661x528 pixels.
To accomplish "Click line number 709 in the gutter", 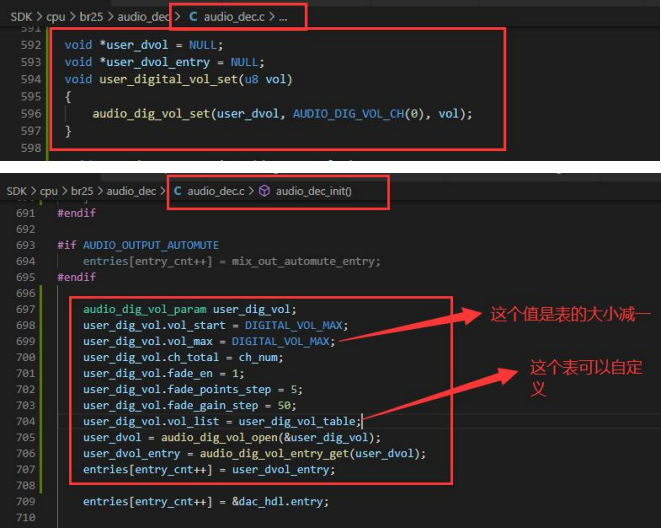I will pyautogui.click(x=25, y=501).
